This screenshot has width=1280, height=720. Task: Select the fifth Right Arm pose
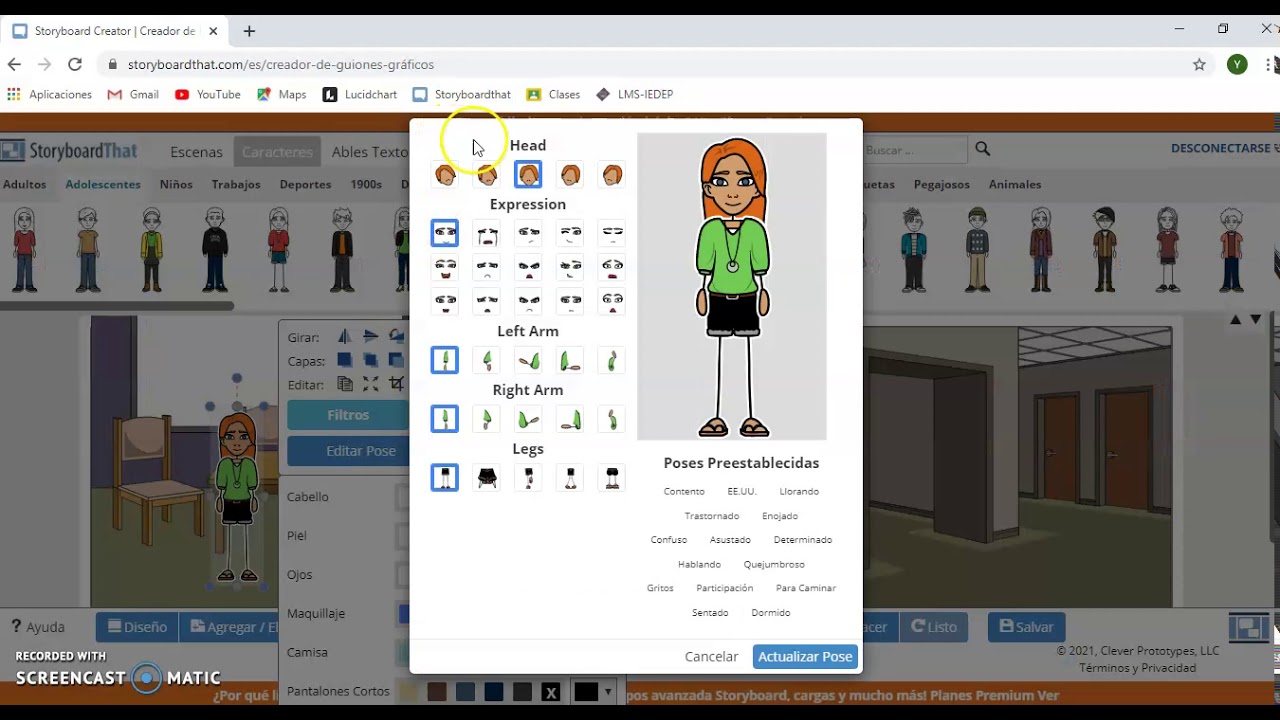612,419
